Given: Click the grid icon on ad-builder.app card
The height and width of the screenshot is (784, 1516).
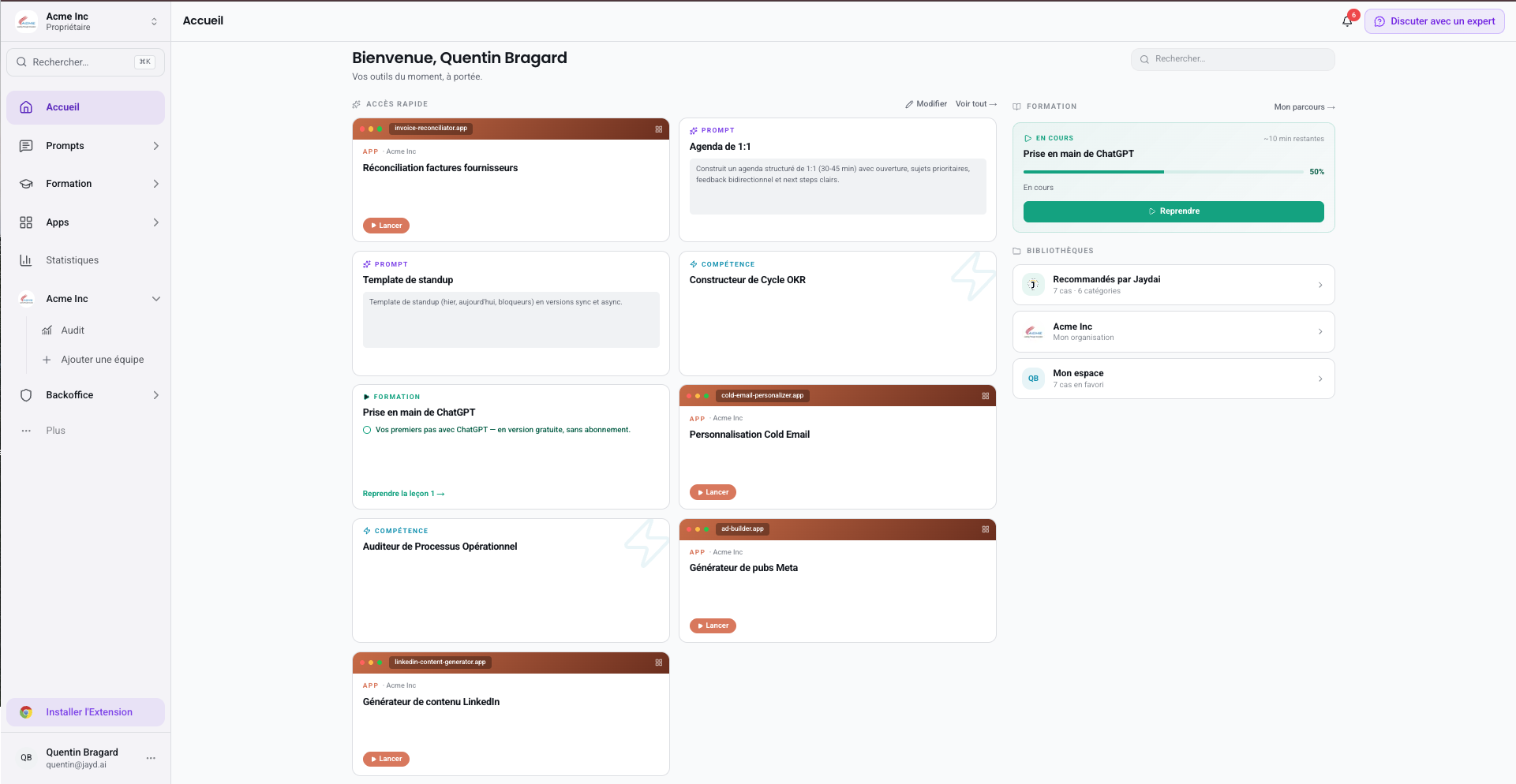Looking at the screenshot, I should coord(986,529).
